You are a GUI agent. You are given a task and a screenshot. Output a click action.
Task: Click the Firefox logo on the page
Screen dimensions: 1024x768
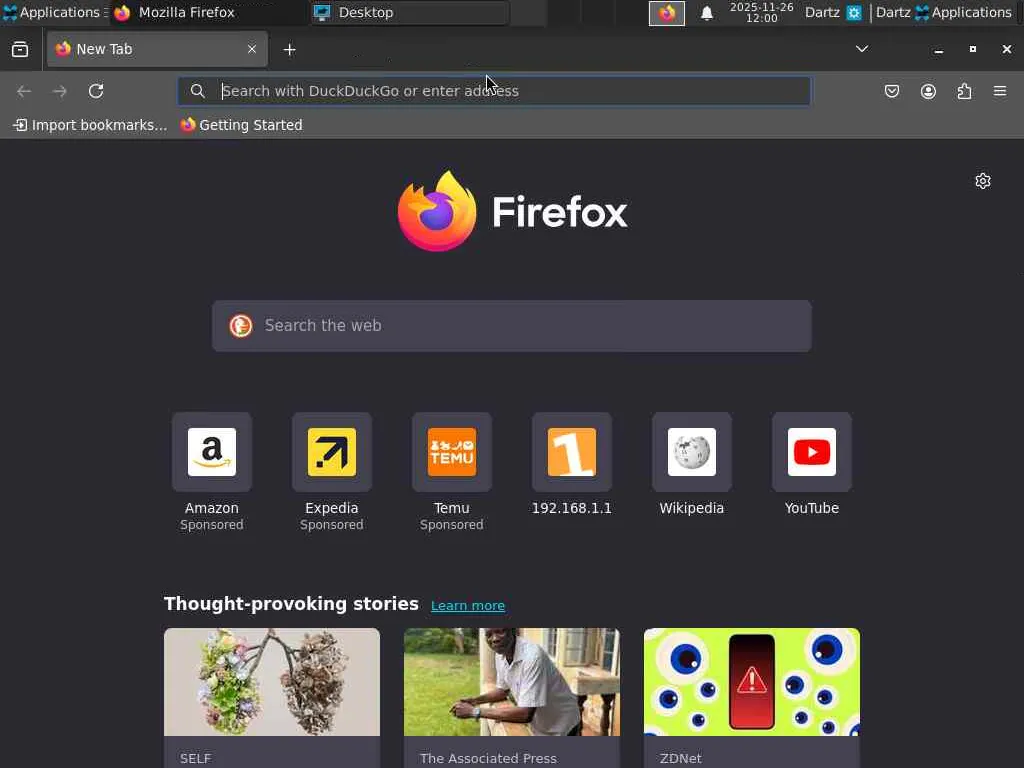pos(513,212)
